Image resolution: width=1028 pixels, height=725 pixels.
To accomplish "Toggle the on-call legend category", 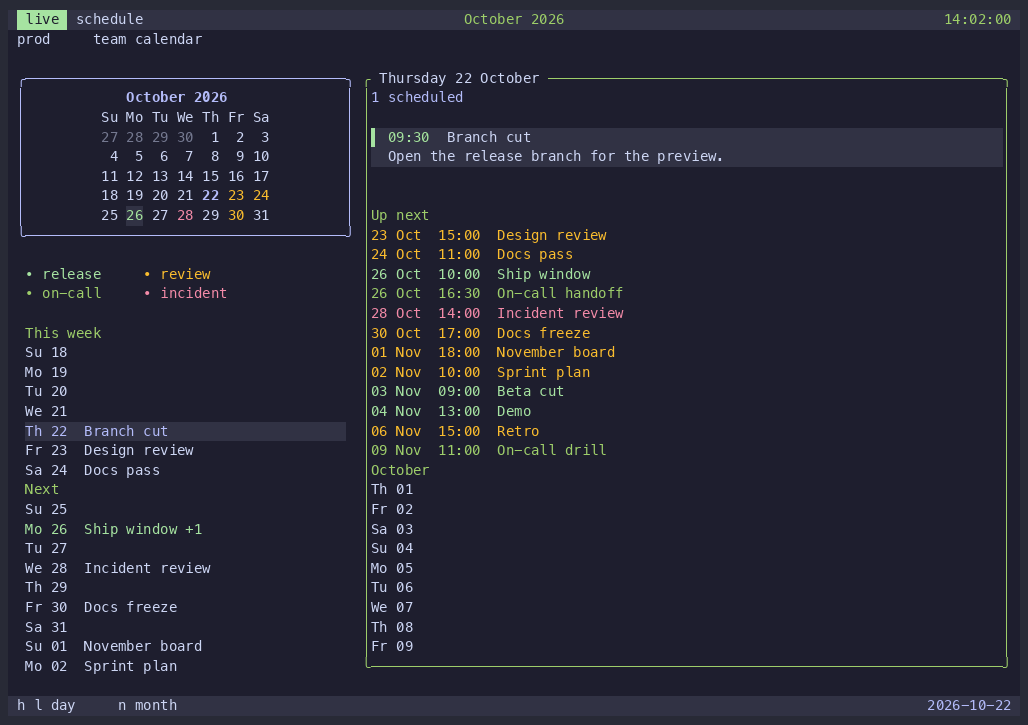I will pyautogui.click(x=64, y=293).
